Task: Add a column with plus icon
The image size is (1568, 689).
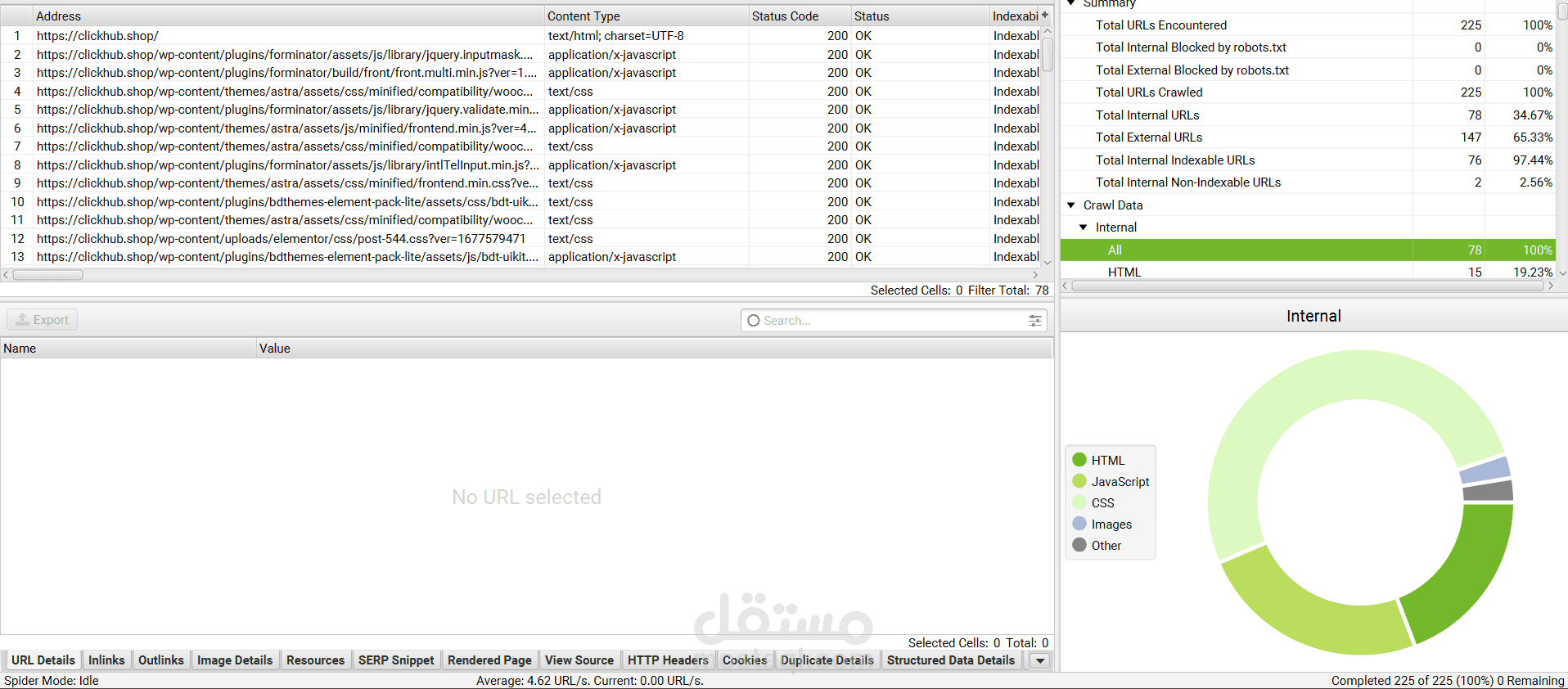Action: [x=1045, y=16]
